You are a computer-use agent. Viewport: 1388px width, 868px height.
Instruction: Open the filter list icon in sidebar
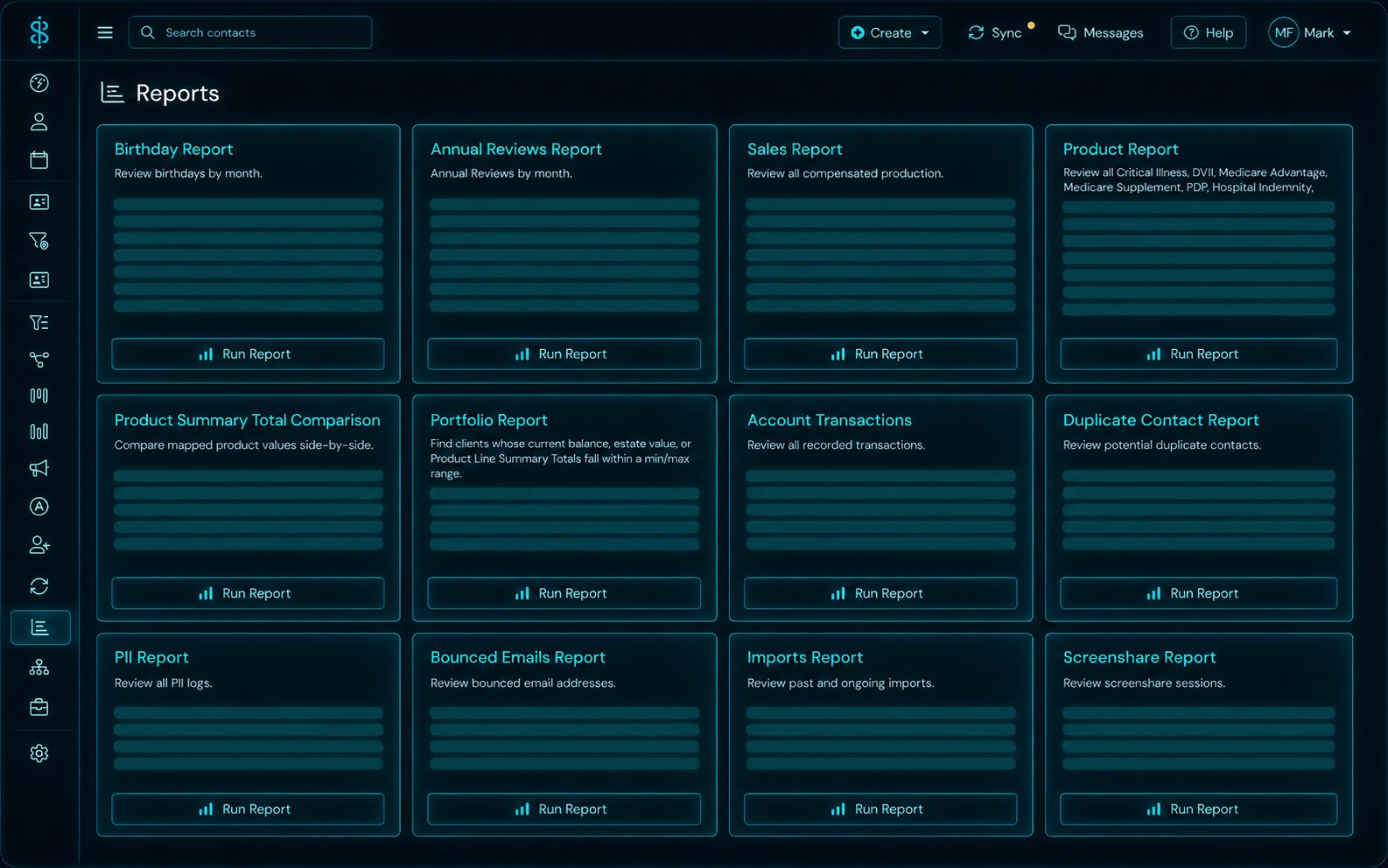click(39, 322)
